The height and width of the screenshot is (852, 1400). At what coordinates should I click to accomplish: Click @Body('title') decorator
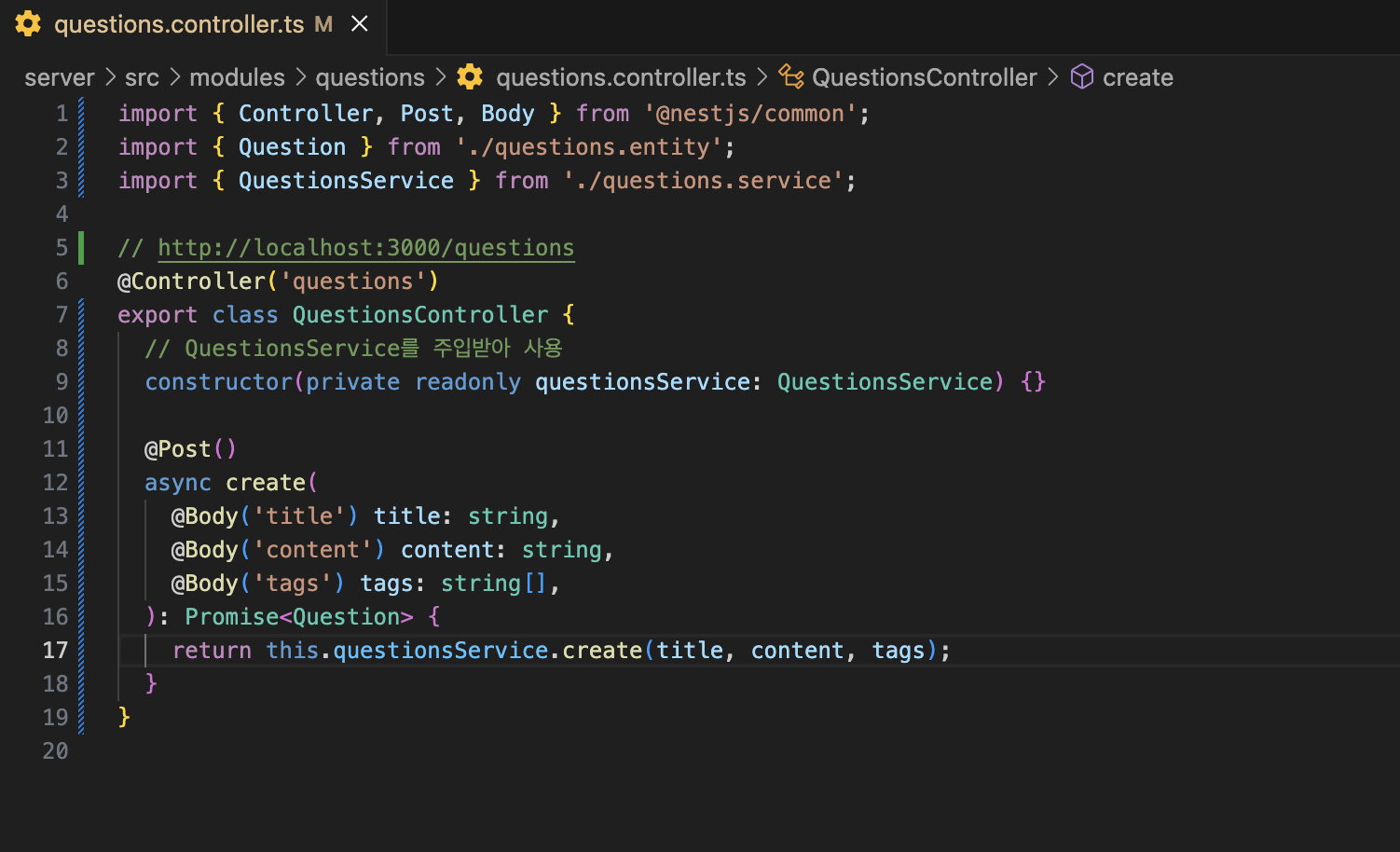point(265,516)
